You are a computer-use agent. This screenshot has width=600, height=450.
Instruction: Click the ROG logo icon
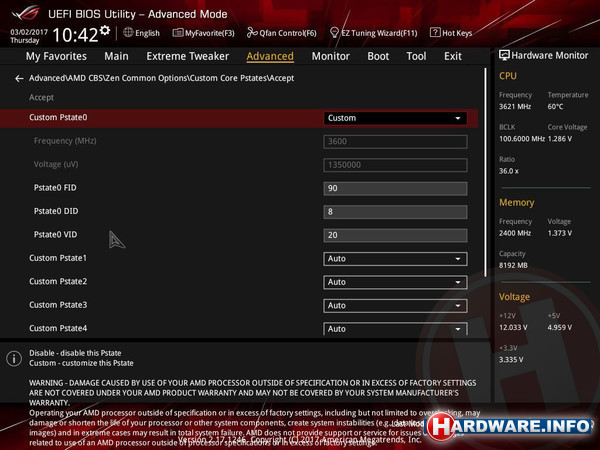click(x=25, y=13)
